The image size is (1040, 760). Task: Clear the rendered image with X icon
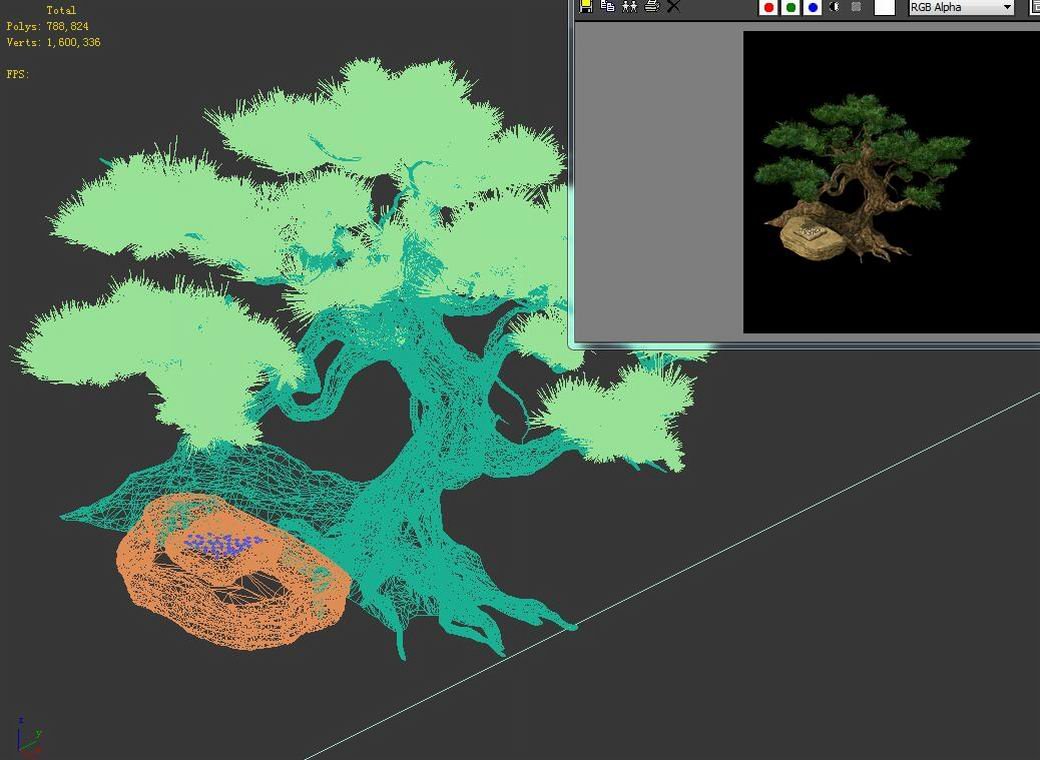click(674, 6)
